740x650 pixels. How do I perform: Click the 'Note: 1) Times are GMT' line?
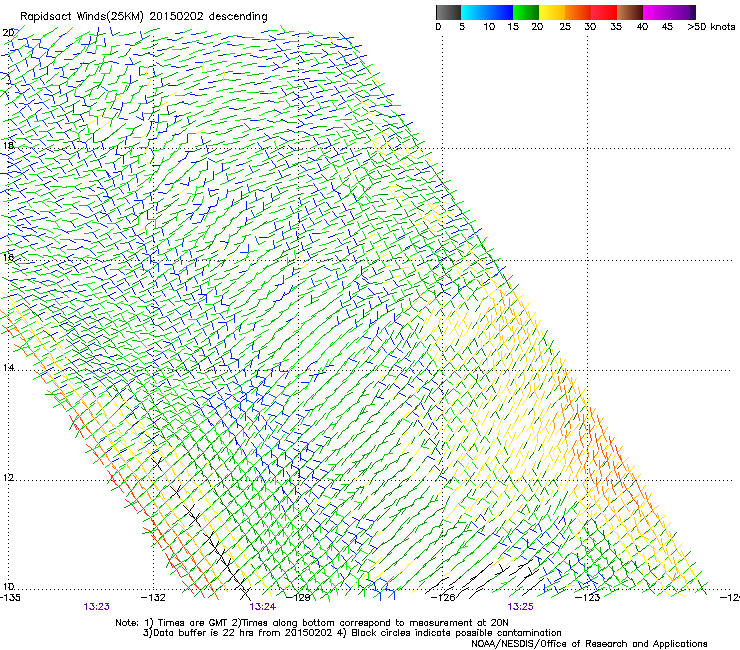312,623
